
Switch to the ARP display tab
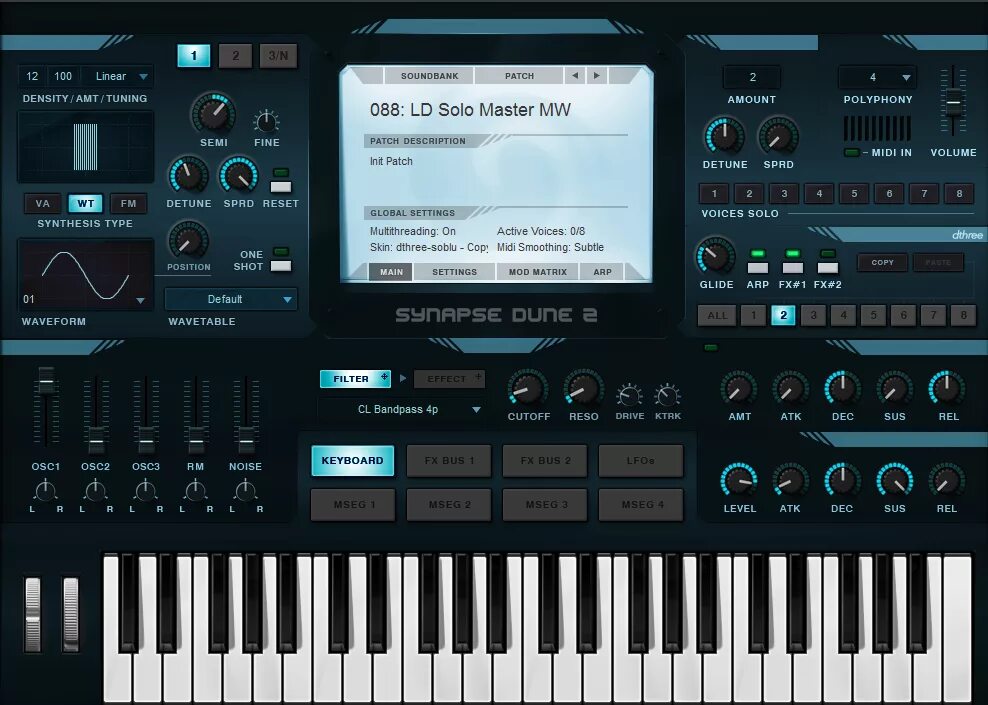point(602,272)
